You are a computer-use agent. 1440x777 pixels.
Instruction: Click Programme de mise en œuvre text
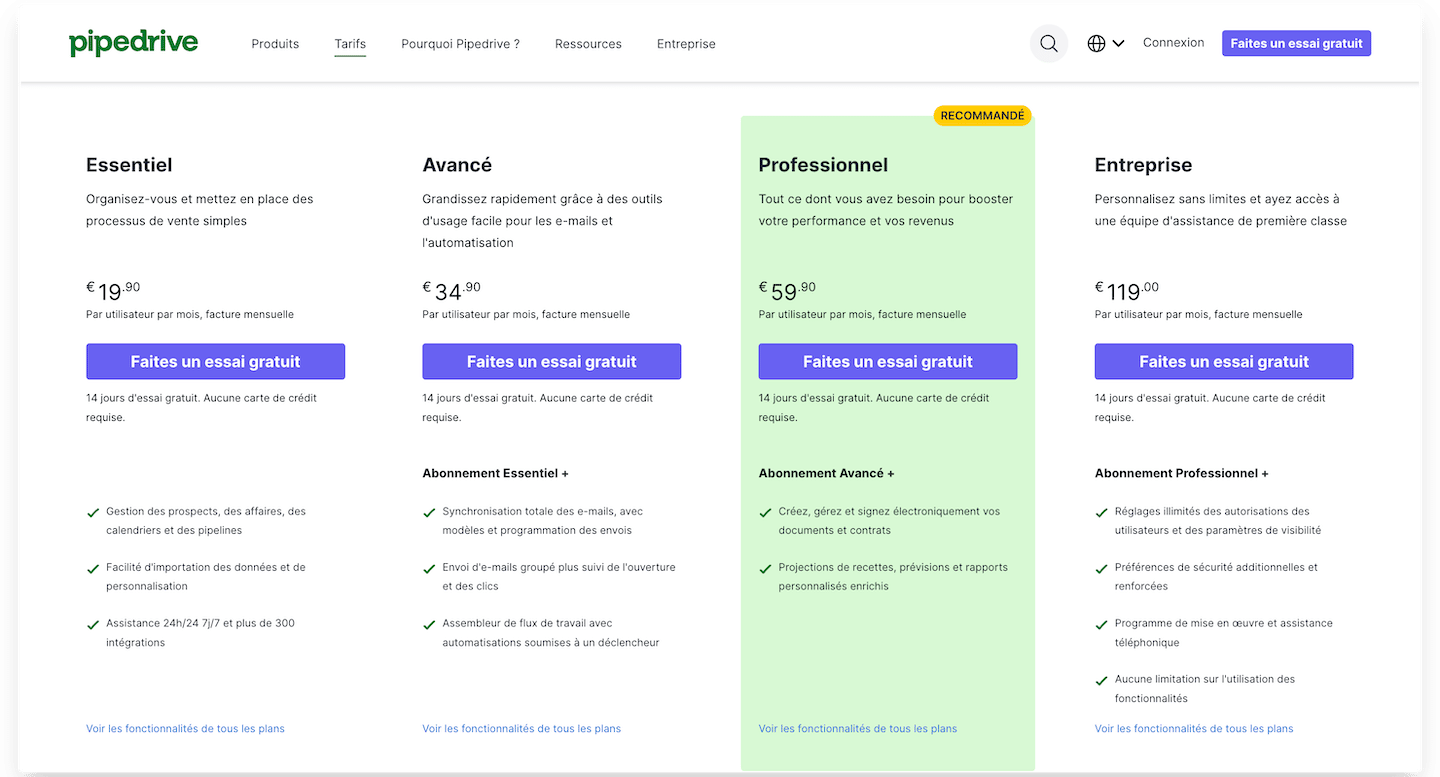point(1223,633)
